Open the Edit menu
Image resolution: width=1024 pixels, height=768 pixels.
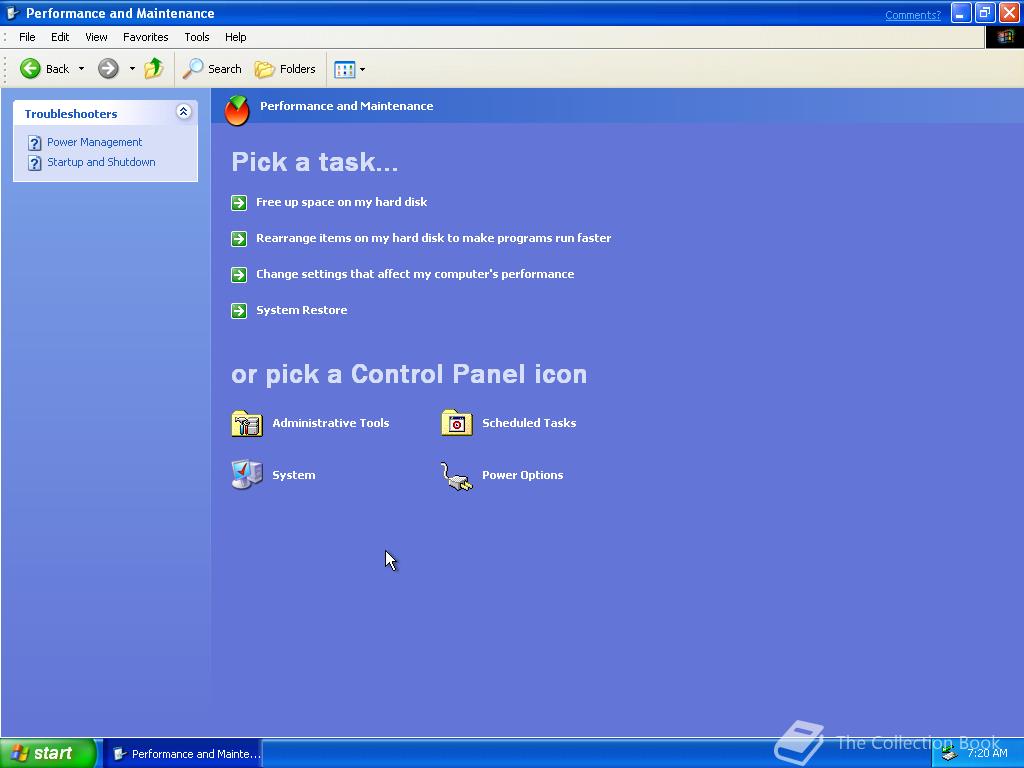pyautogui.click(x=60, y=37)
